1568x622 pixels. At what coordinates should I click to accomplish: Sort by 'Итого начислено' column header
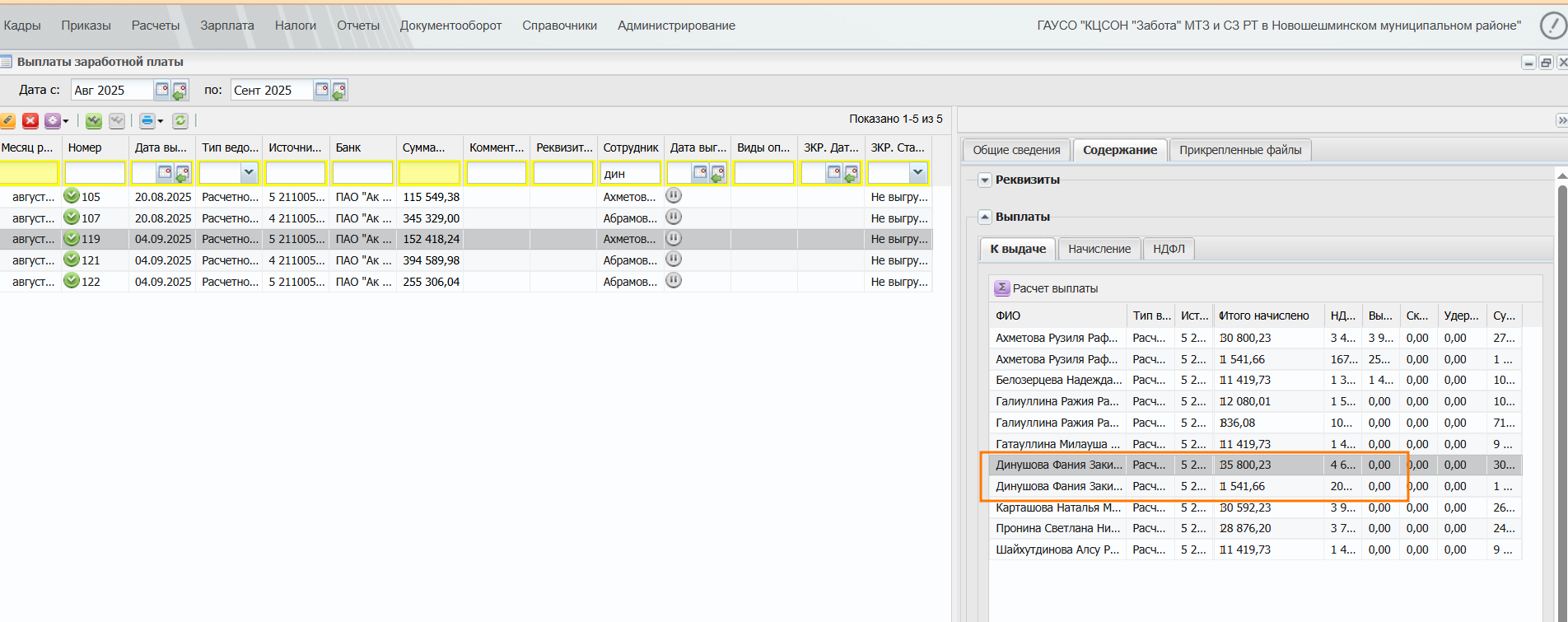[1268, 316]
